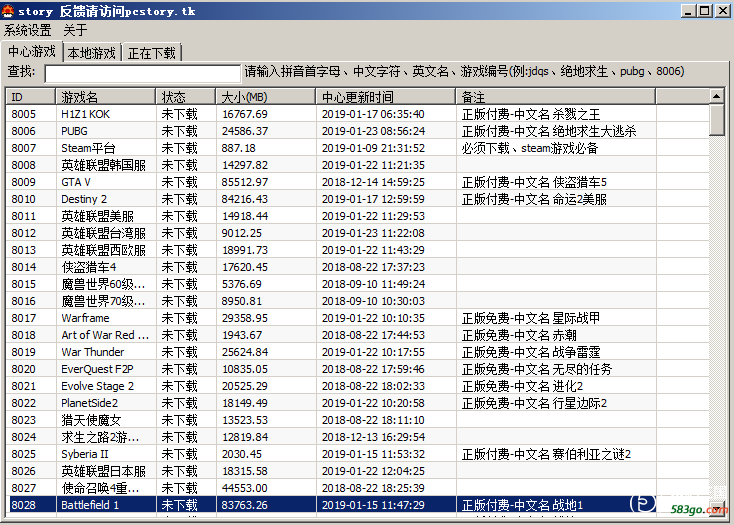
Task: Select the GTA V row
Action: (x=358, y=182)
